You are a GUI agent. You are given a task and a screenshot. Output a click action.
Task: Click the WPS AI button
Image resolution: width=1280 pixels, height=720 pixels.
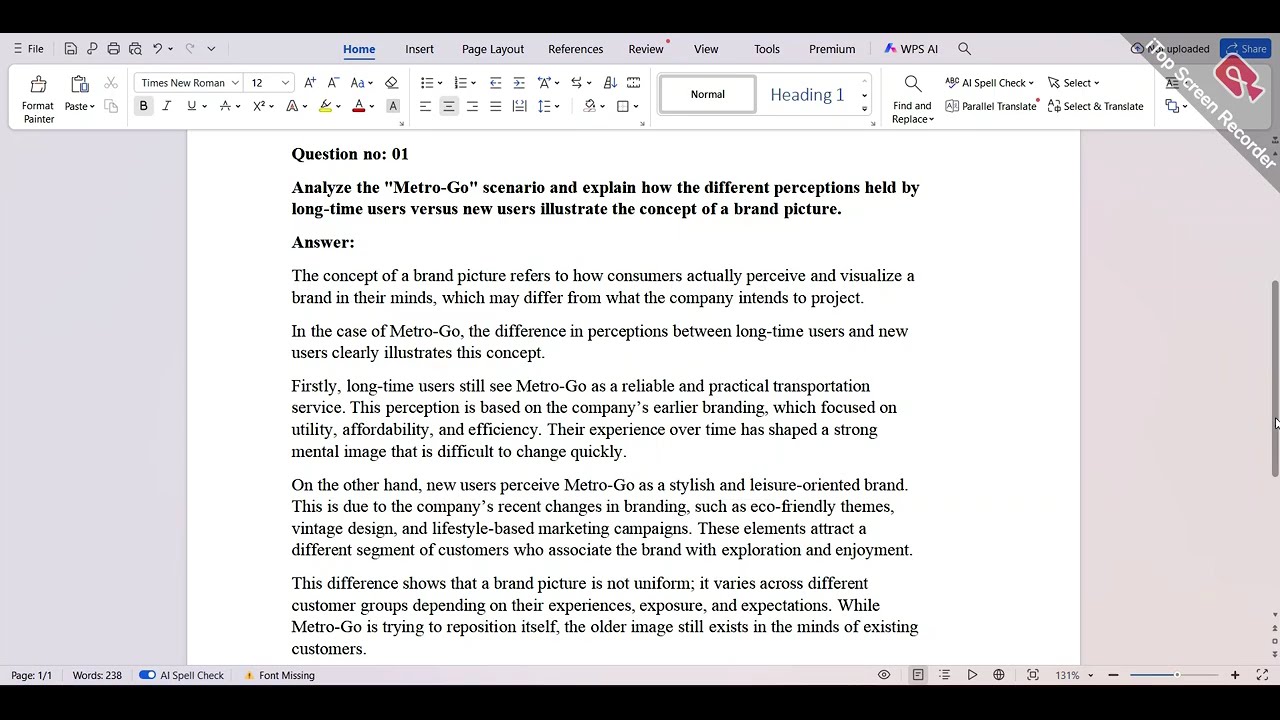coord(911,48)
